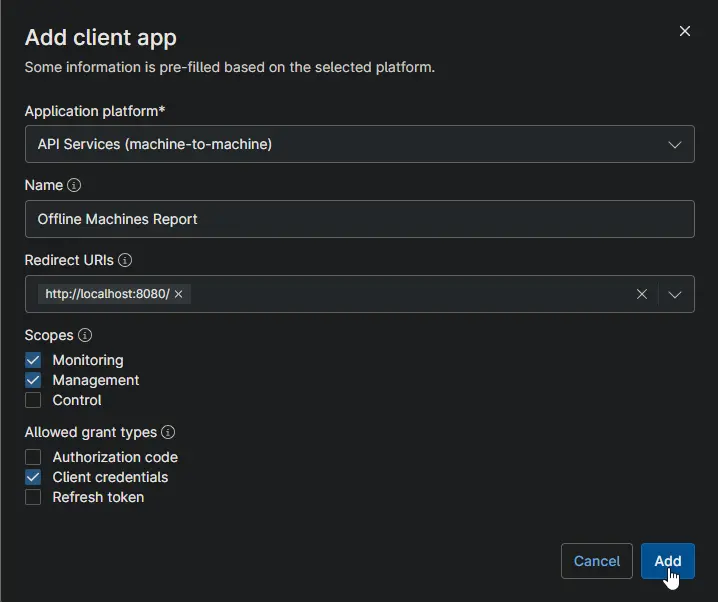The width and height of the screenshot is (718, 602).
Task: Enable the Control scope checkbox
Action: pos(33,400)
